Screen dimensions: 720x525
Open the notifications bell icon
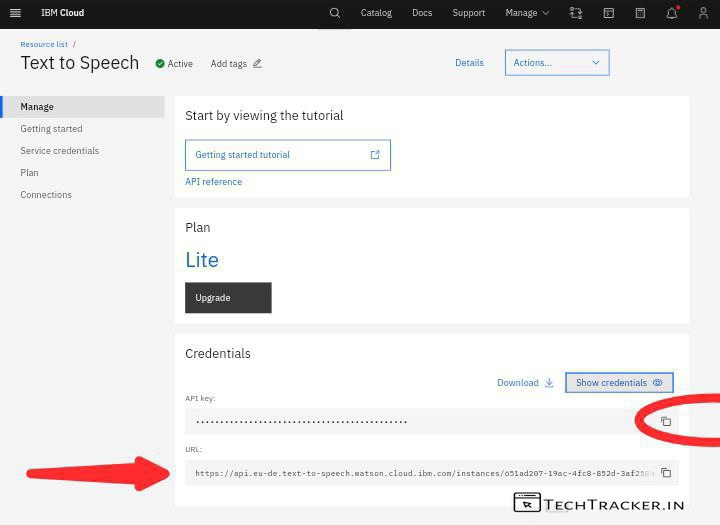tap(672, 13)
